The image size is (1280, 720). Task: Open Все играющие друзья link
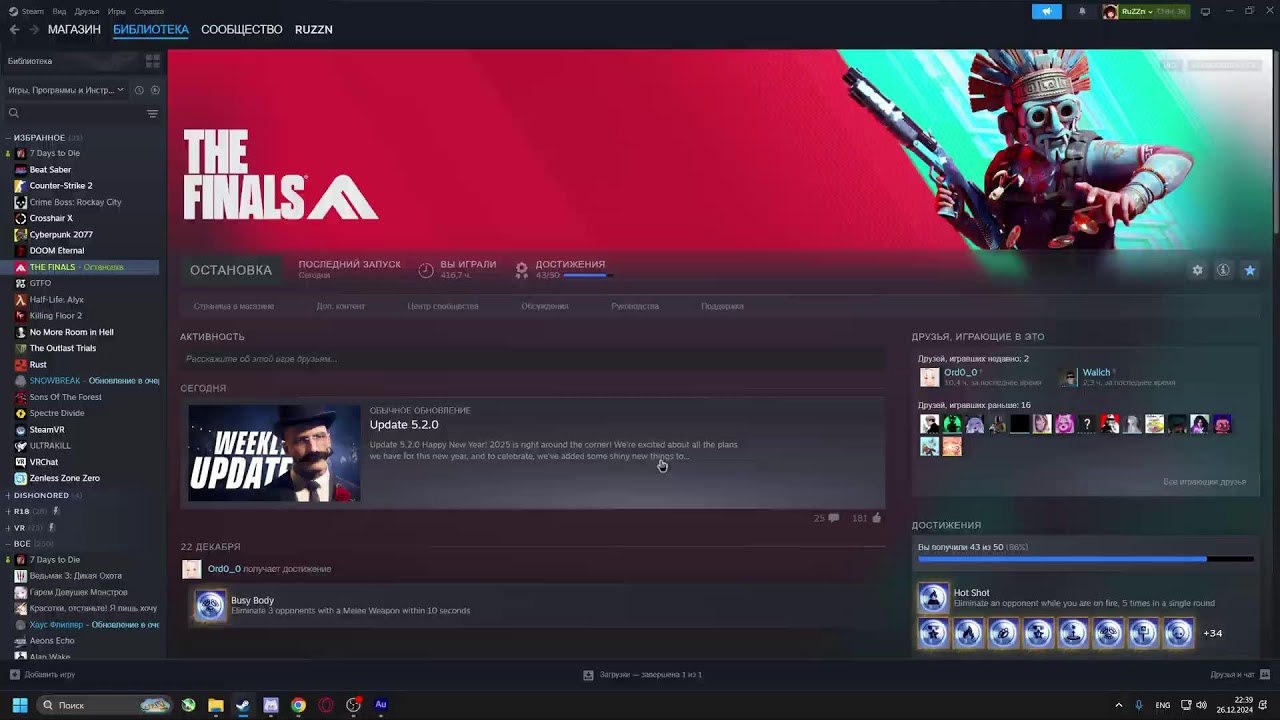point(1204,482)
